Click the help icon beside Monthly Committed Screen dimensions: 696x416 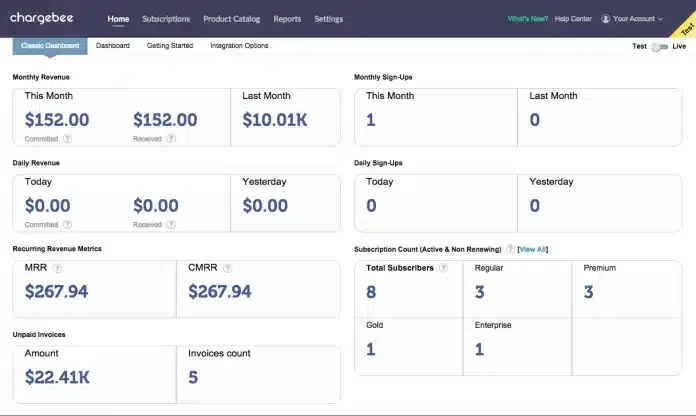click(x=67, y=139)
